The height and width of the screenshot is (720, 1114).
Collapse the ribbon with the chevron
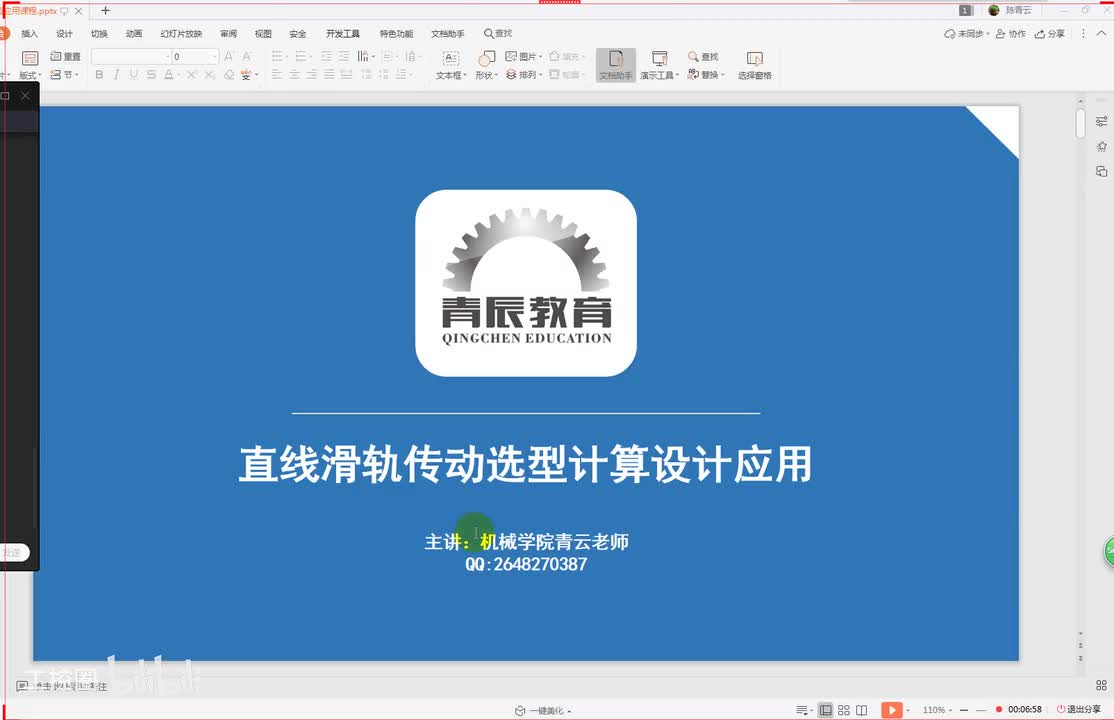[x=1101, y=33]
